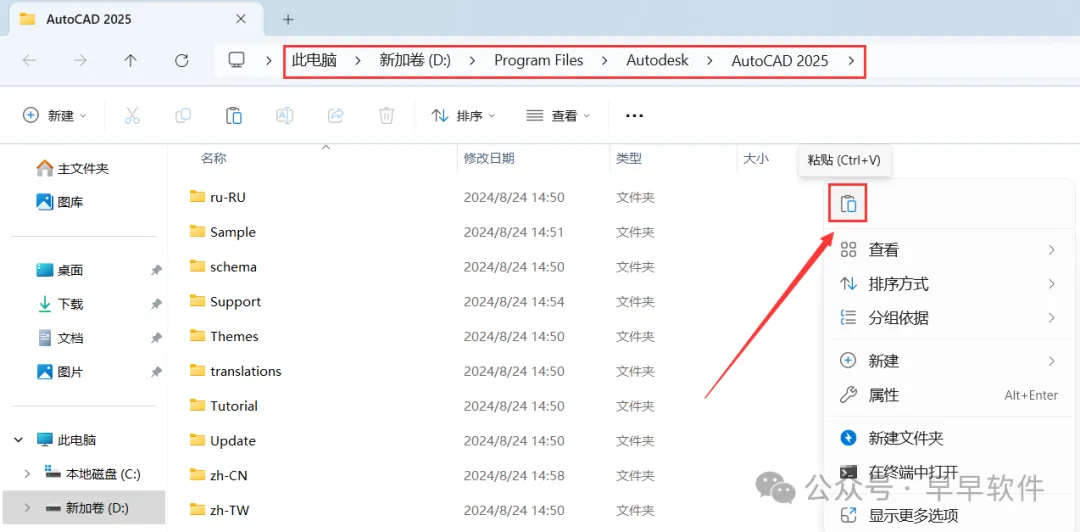Click the Paste icon in context menu
The height and width of the screenshot is (532, 1080).
point(849,204)
